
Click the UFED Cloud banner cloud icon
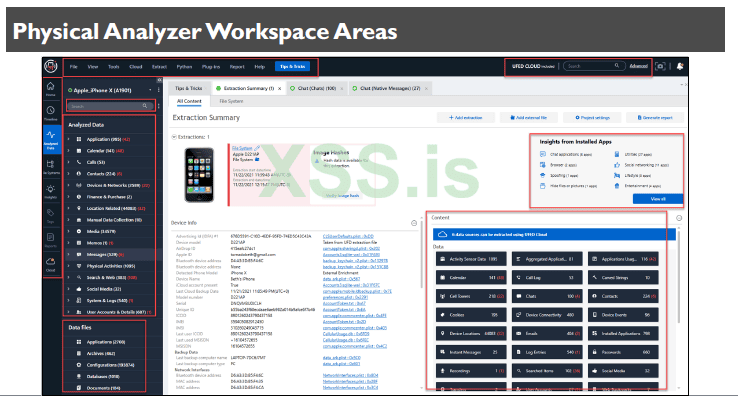[x=442, y=234]
